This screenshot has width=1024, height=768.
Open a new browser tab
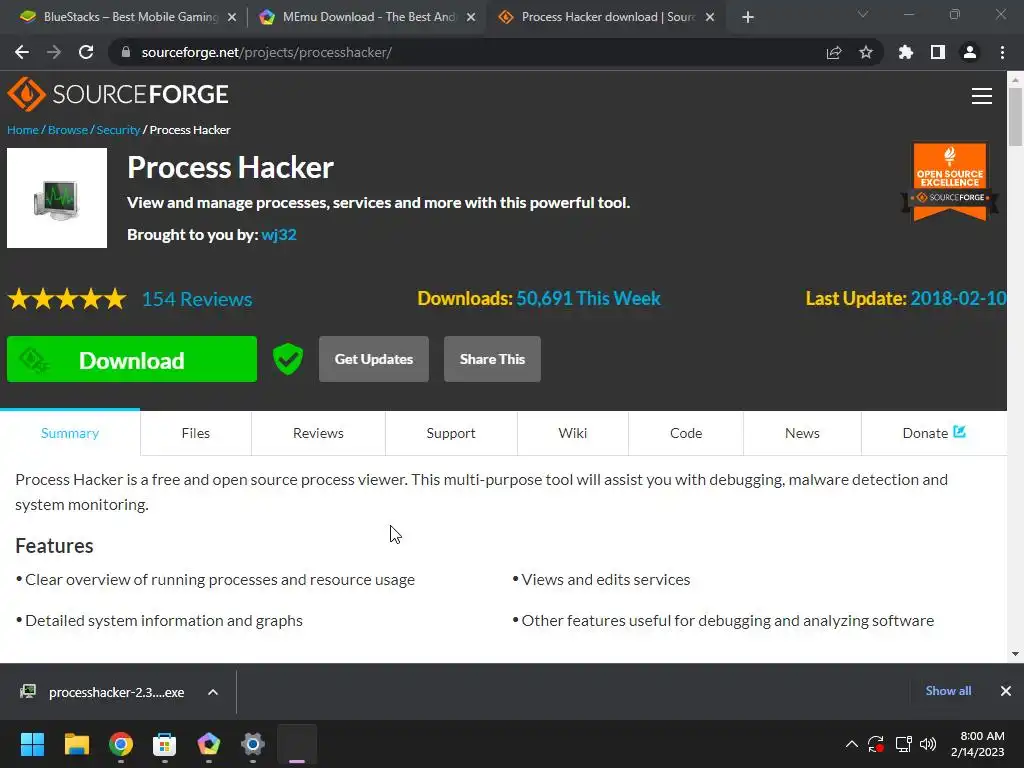pos(748,18)
